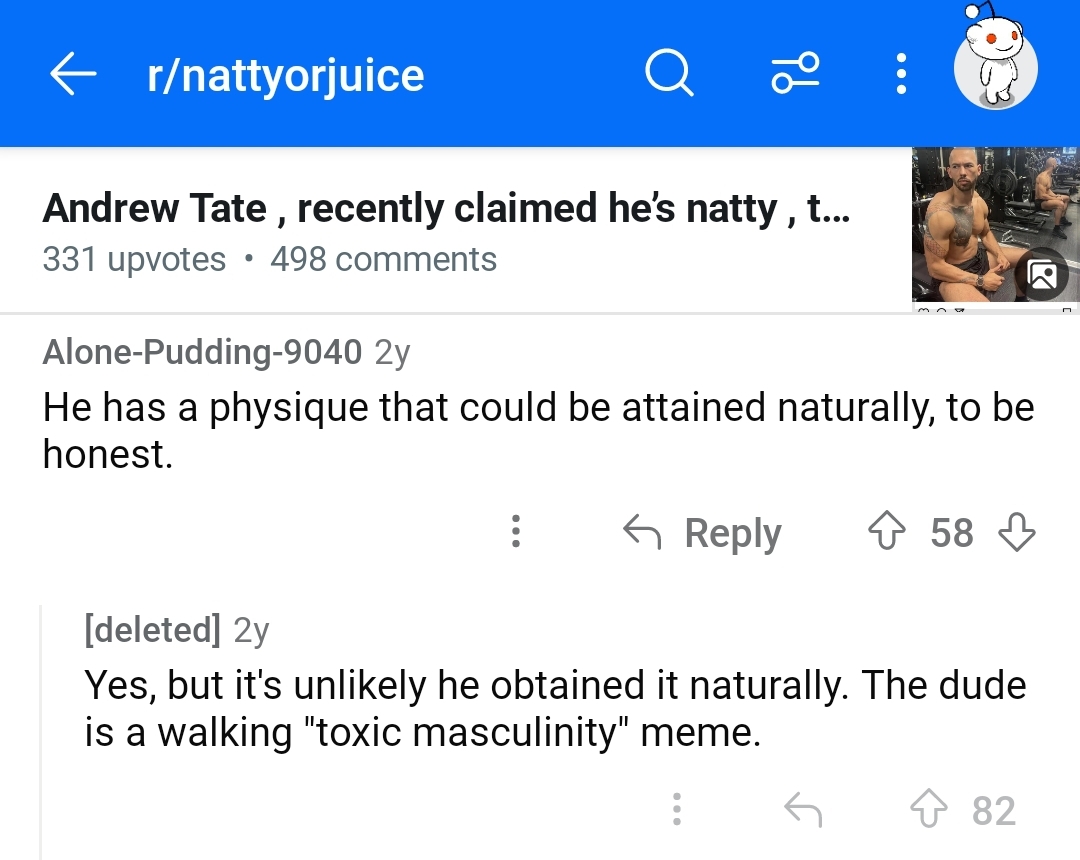Open overflow menu on Alone-Pudding-9040's comment

[x=516, y=533]
